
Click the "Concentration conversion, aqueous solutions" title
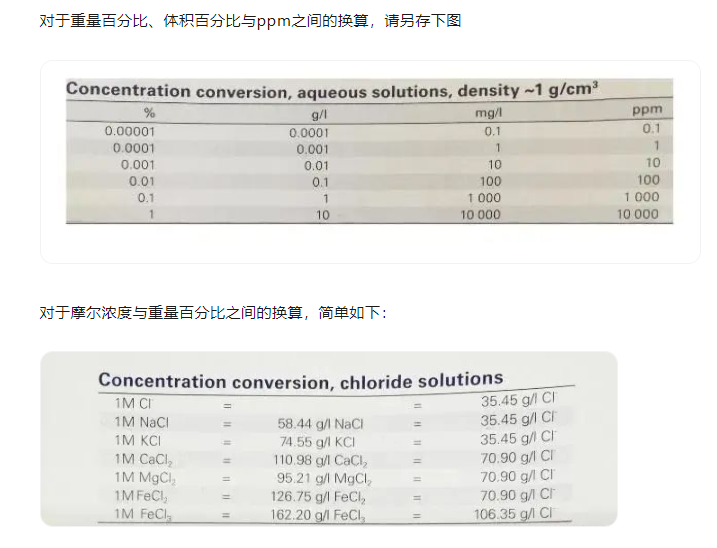332,90
